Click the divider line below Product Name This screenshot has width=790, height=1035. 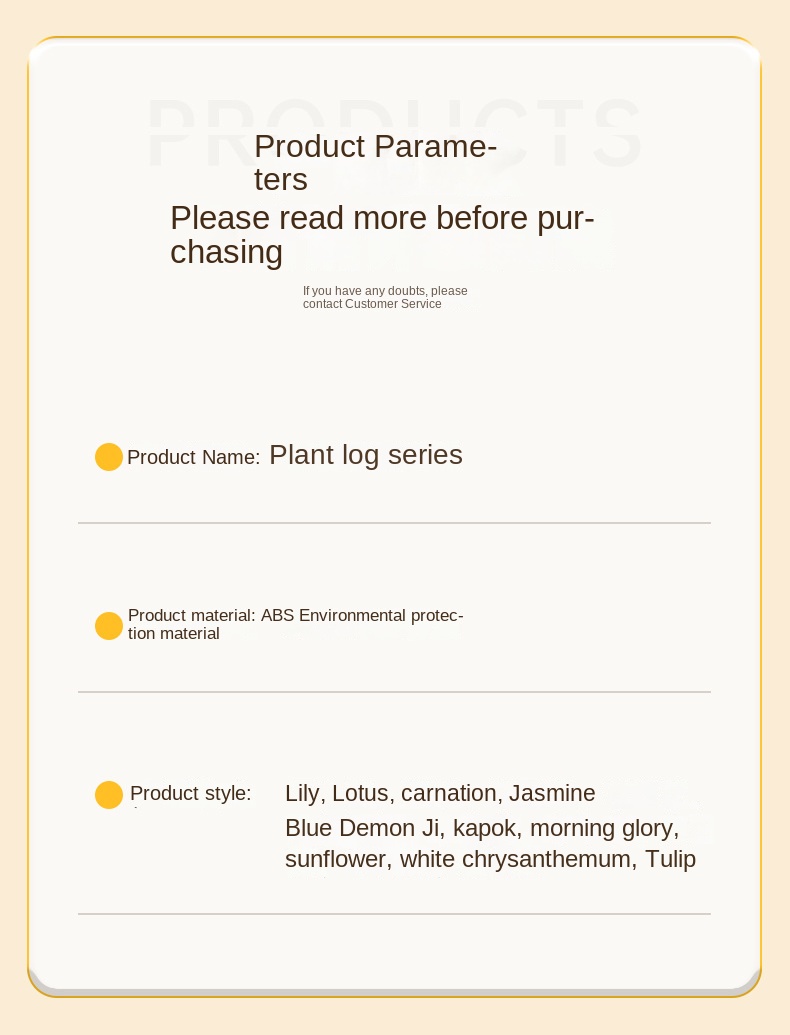click(395, 523)
